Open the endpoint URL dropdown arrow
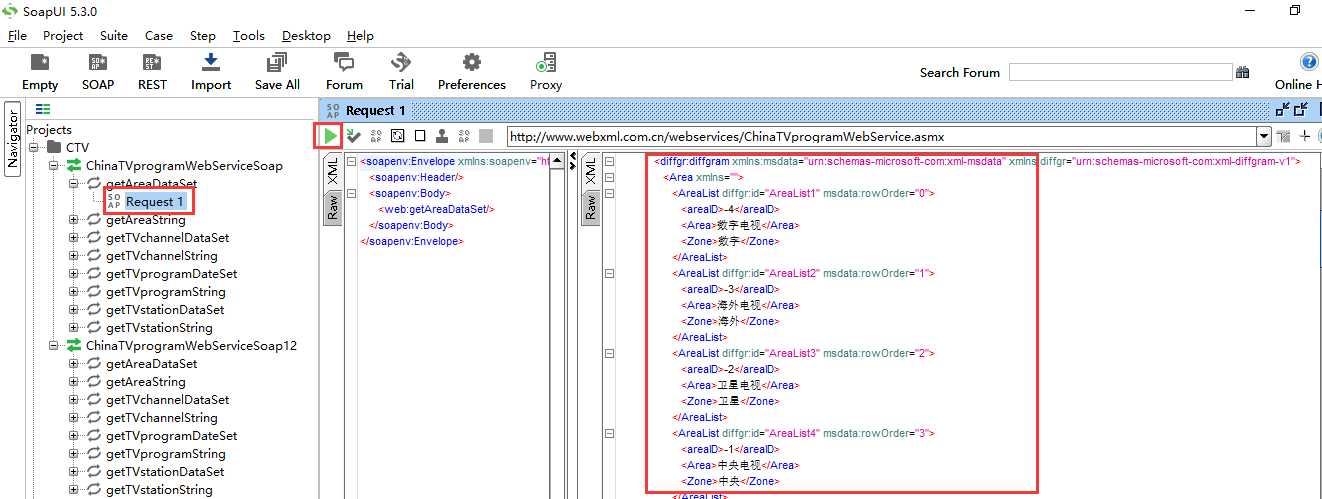 click(x=1264, y=136)
